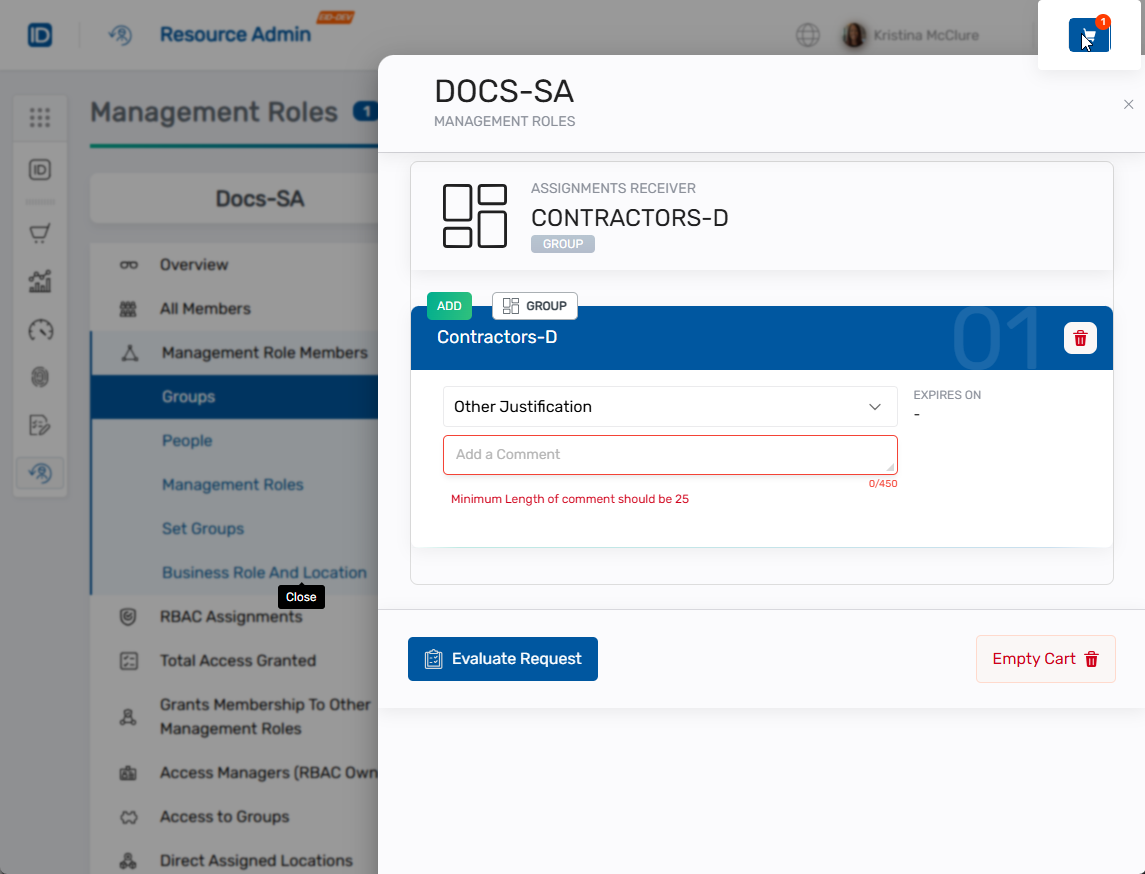This screenshot has height=874, width=1145.
Task: Go to Set Groups section
Action: [x=203, y=529]
